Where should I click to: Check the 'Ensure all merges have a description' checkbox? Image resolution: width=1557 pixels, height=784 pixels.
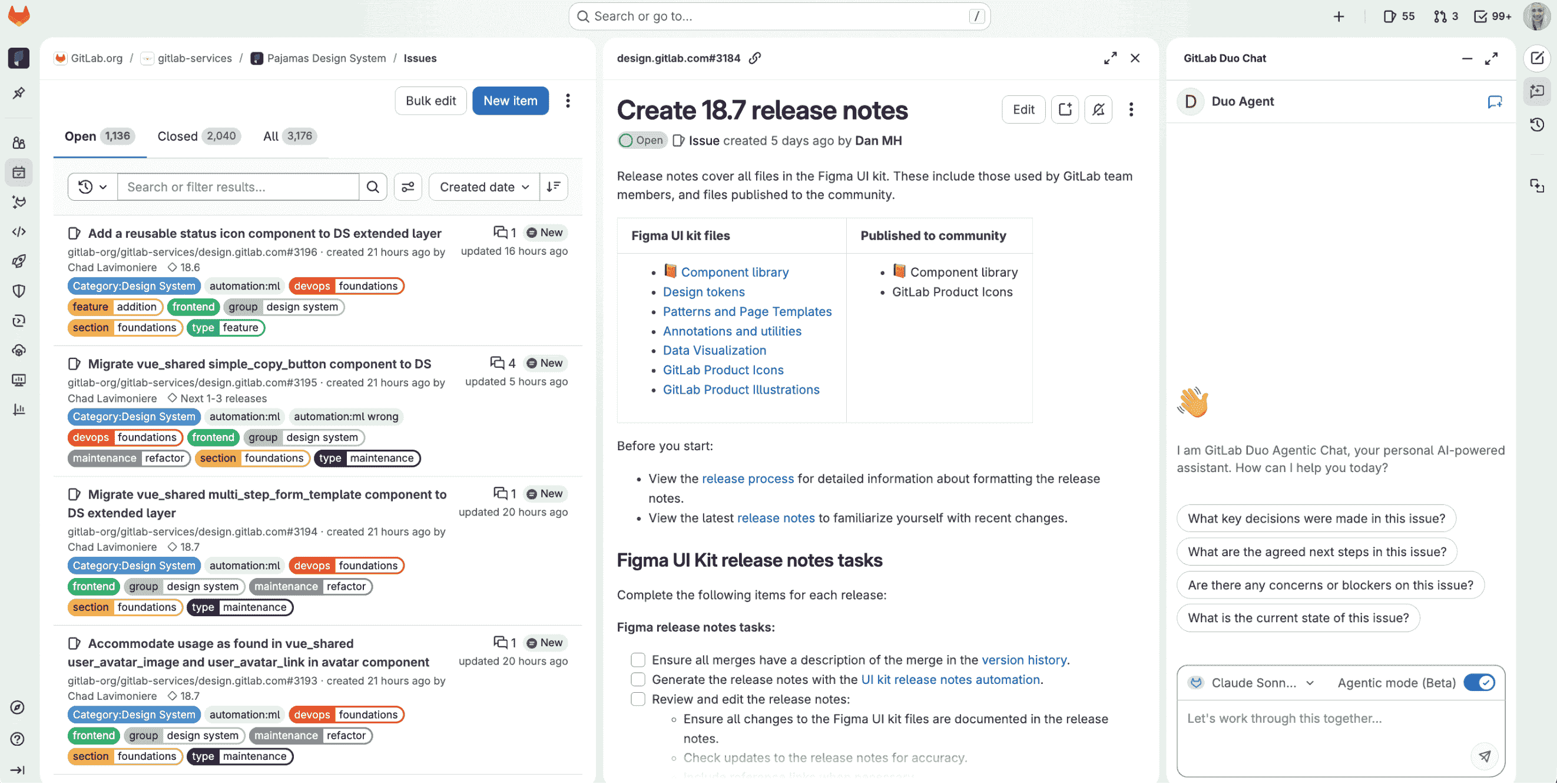pyautogui.click(x=638, y=660)
